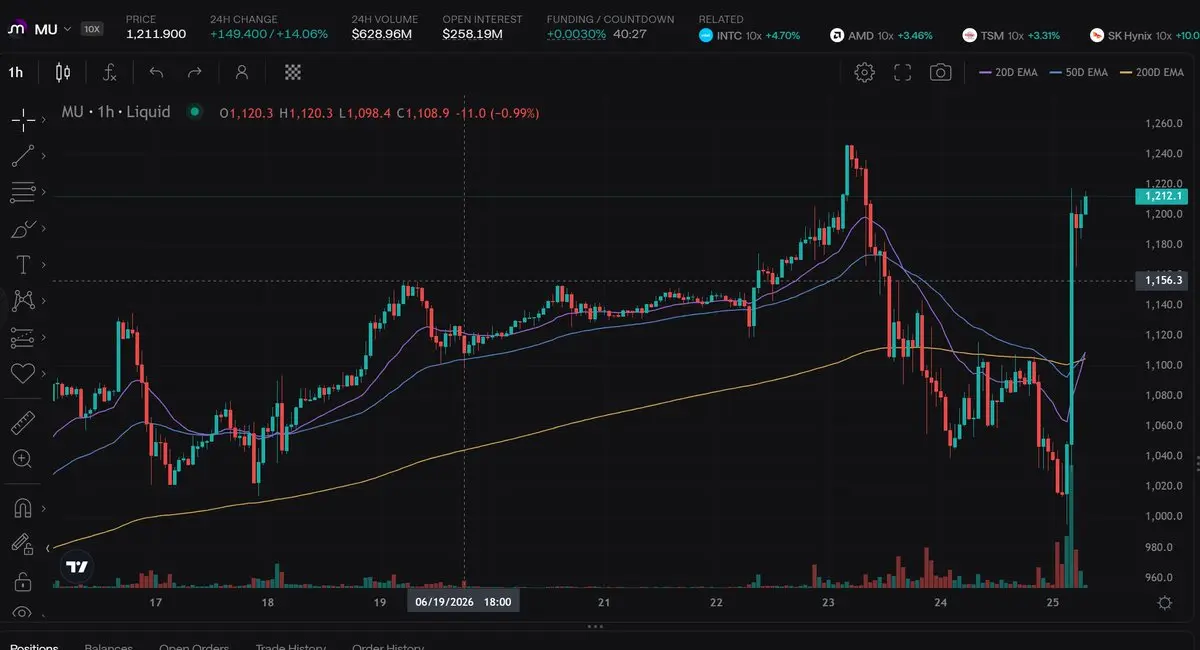This screenshot has width=1200, height=650.
Task: Toggle lock all drawings padlock
Action: tap(23, 581)
